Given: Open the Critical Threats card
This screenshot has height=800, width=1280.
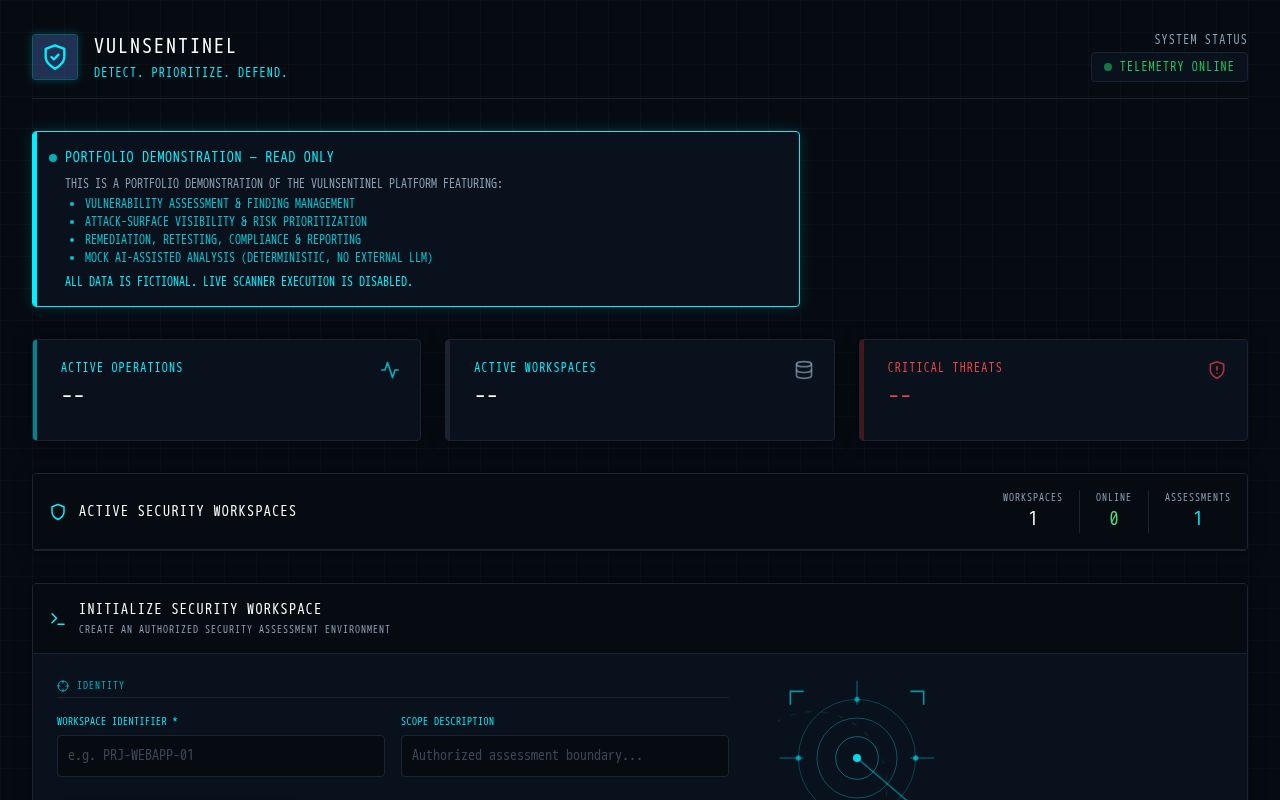Looking at the screenshot, I should click(x=1054, y=390).
